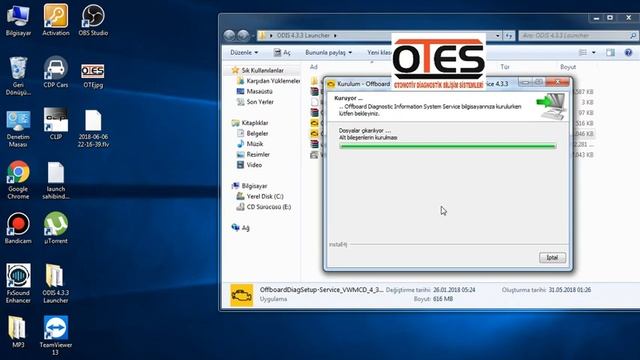Screen dimensions: 640x360
Task: Open Denetim Masası desktop icon
Action: click(x=18, y=129)
